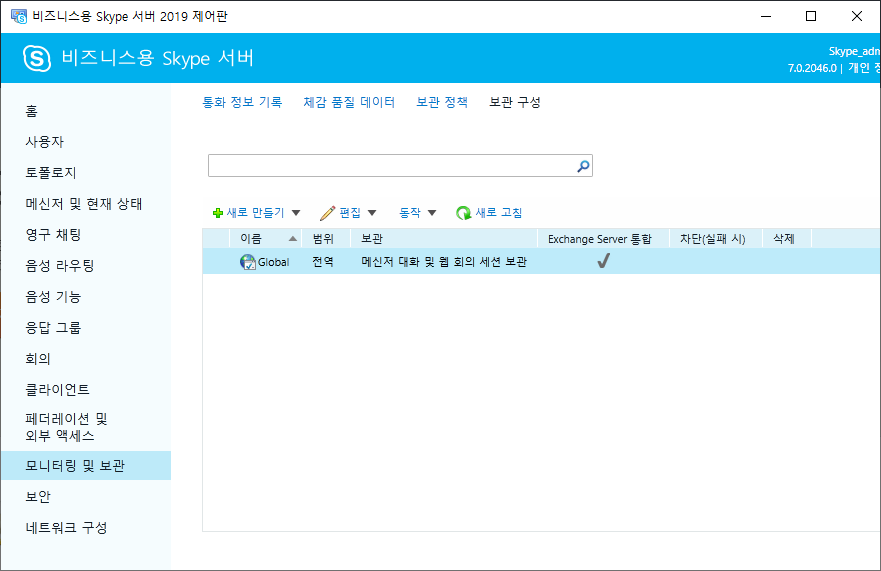Open the 새로 만들기 dropdown arrow
Image resolution: width=881 pixels, height=571 pixels.
[x=296, y=213]
